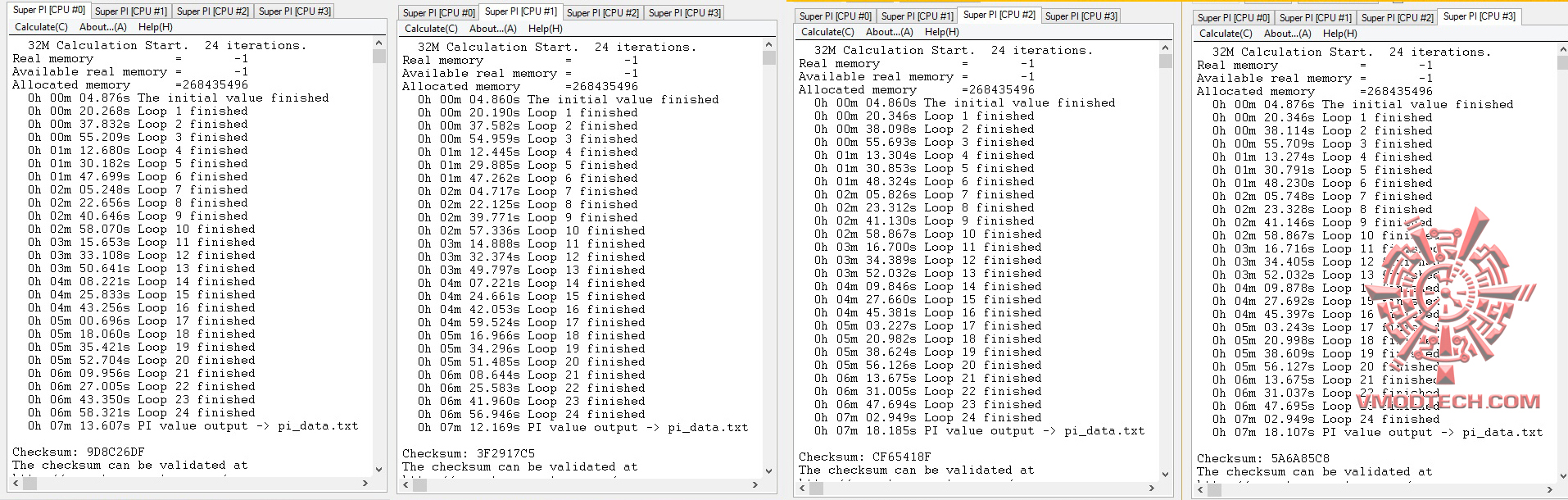Click the scroll-up arrow in the leftmost window
The width and height of the screenshot is (1568, 500).
coord(378,43)
